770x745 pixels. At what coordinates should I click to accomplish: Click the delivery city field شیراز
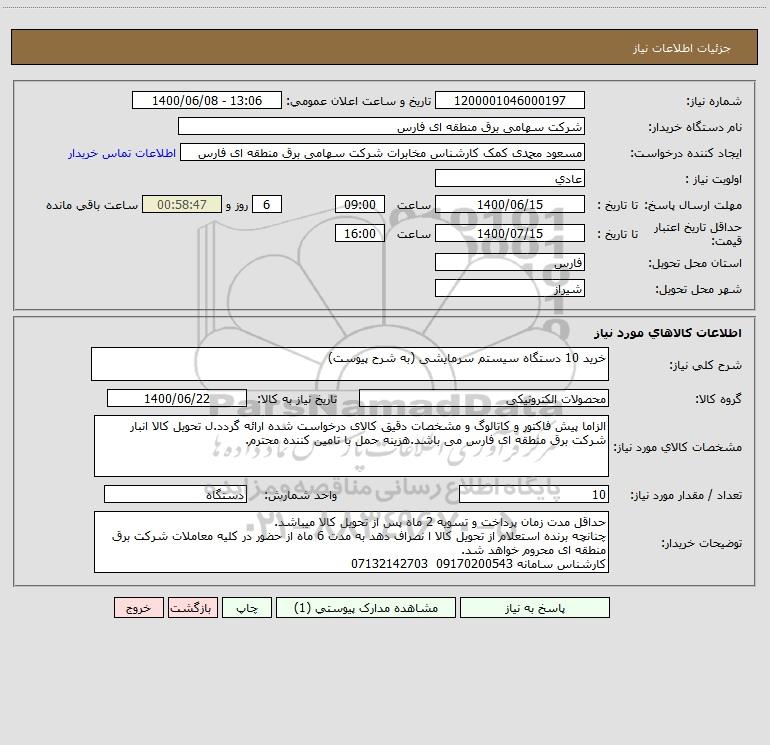(510, 288)
